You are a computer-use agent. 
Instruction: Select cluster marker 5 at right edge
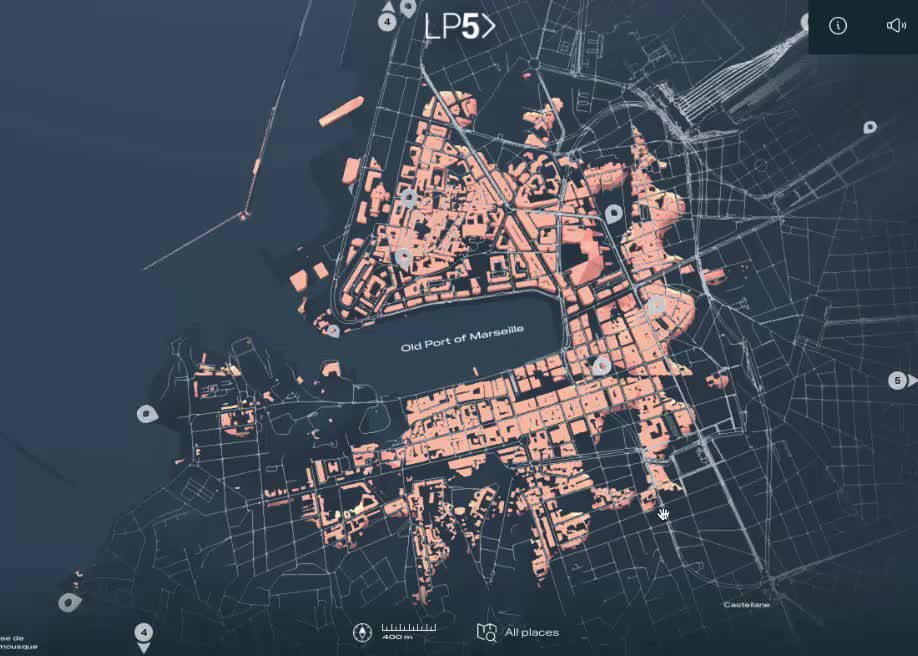(898, 380)
